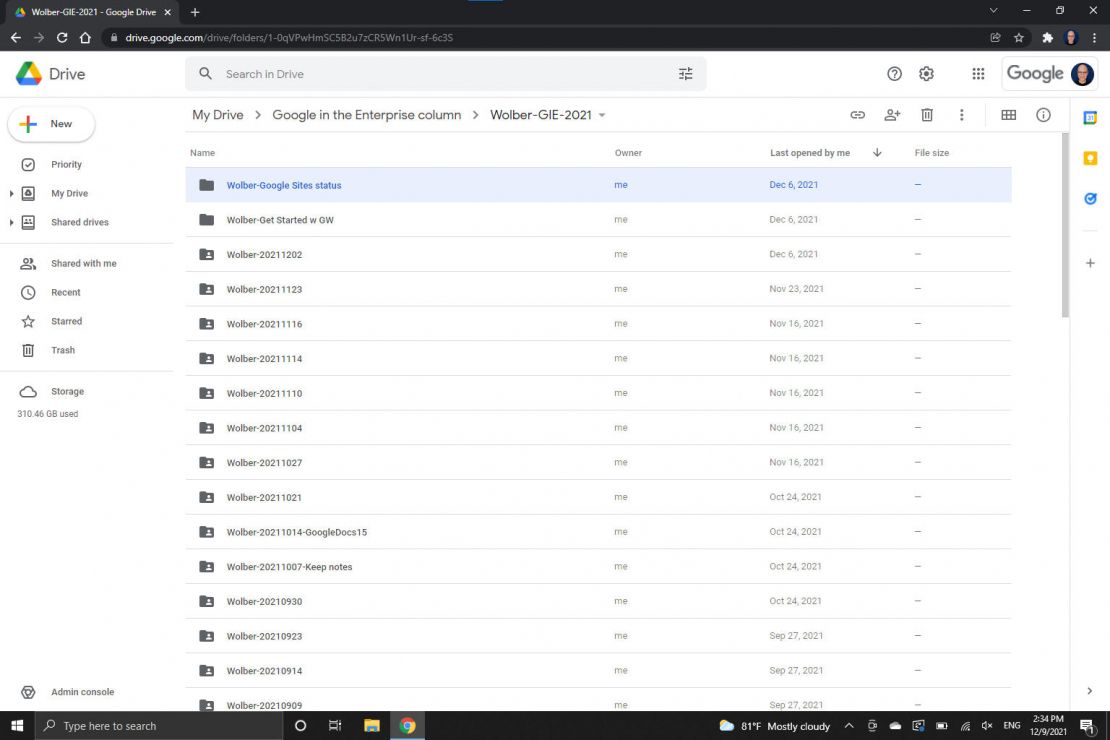Select the Wolber-GIE-2021 browser tab
The height and width of the screenshot is (740, 1110).
click(x=90, y=13)
